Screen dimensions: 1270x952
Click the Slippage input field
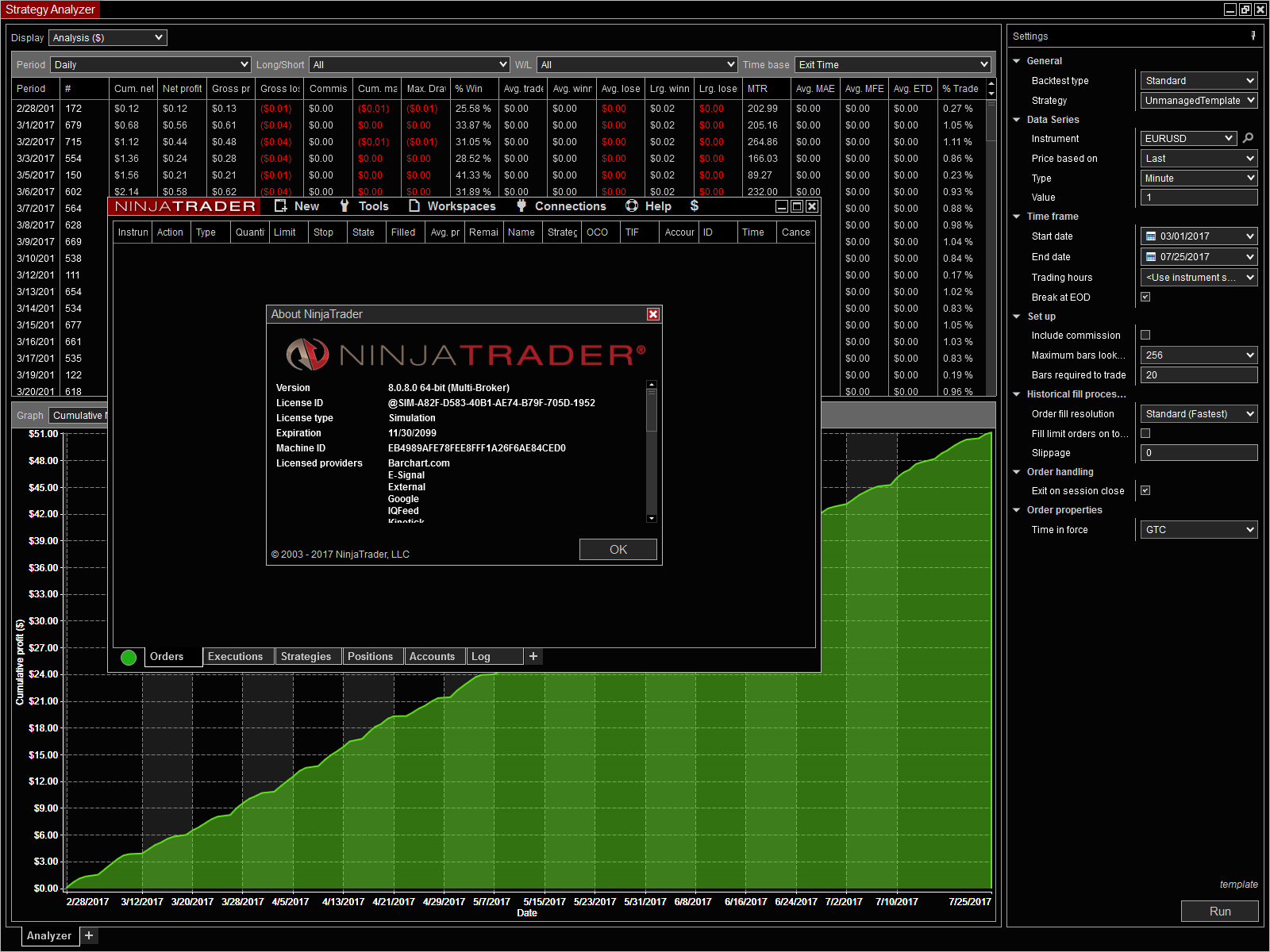[x=1199, y=452]
